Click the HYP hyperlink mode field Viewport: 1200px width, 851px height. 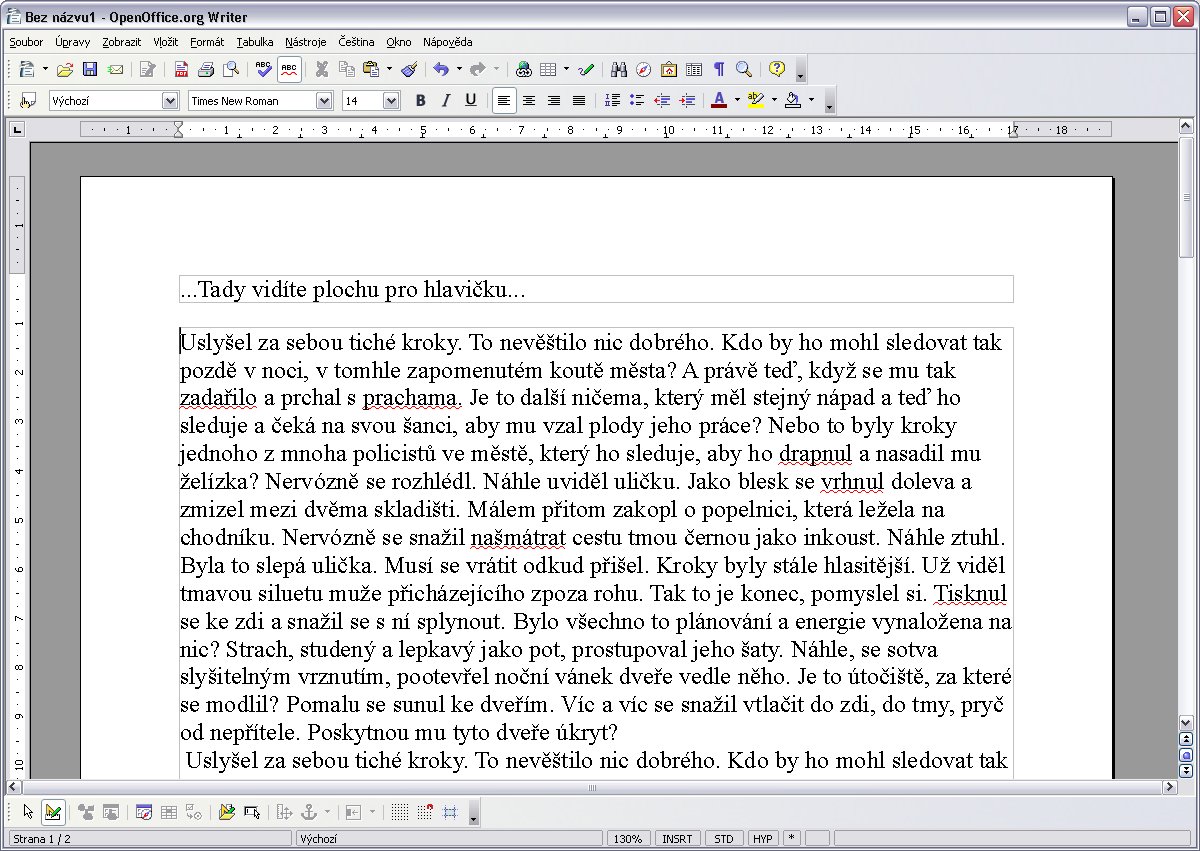763,839
